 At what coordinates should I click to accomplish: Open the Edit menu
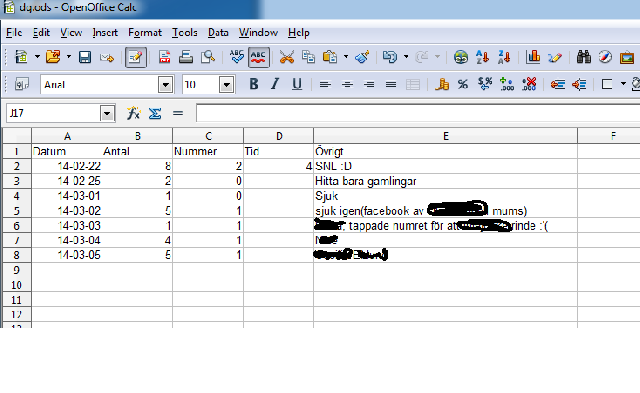coord(41,33)
